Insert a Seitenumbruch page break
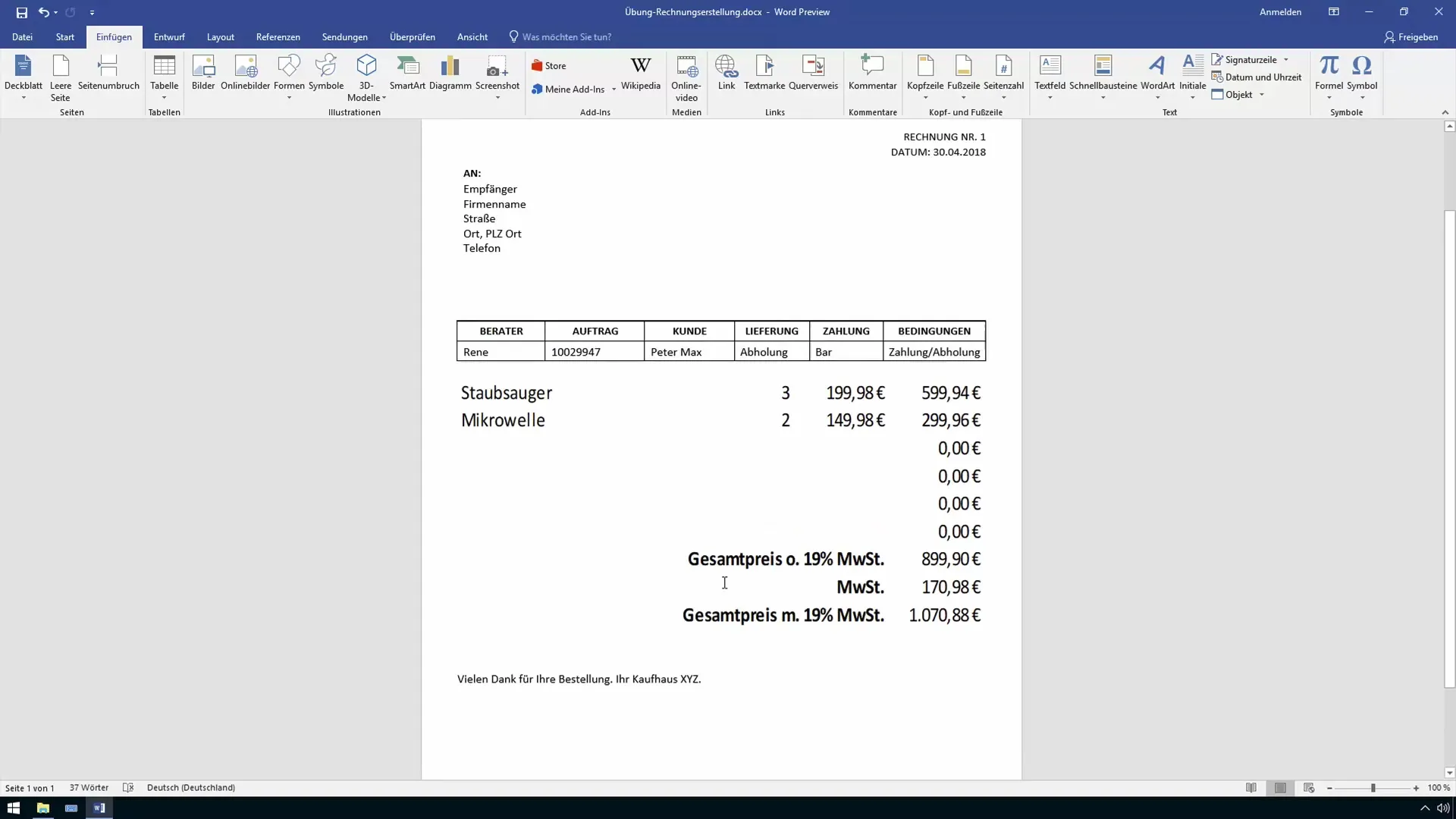Viewport: 1456px width, 819px height. (x=108, y=74)
